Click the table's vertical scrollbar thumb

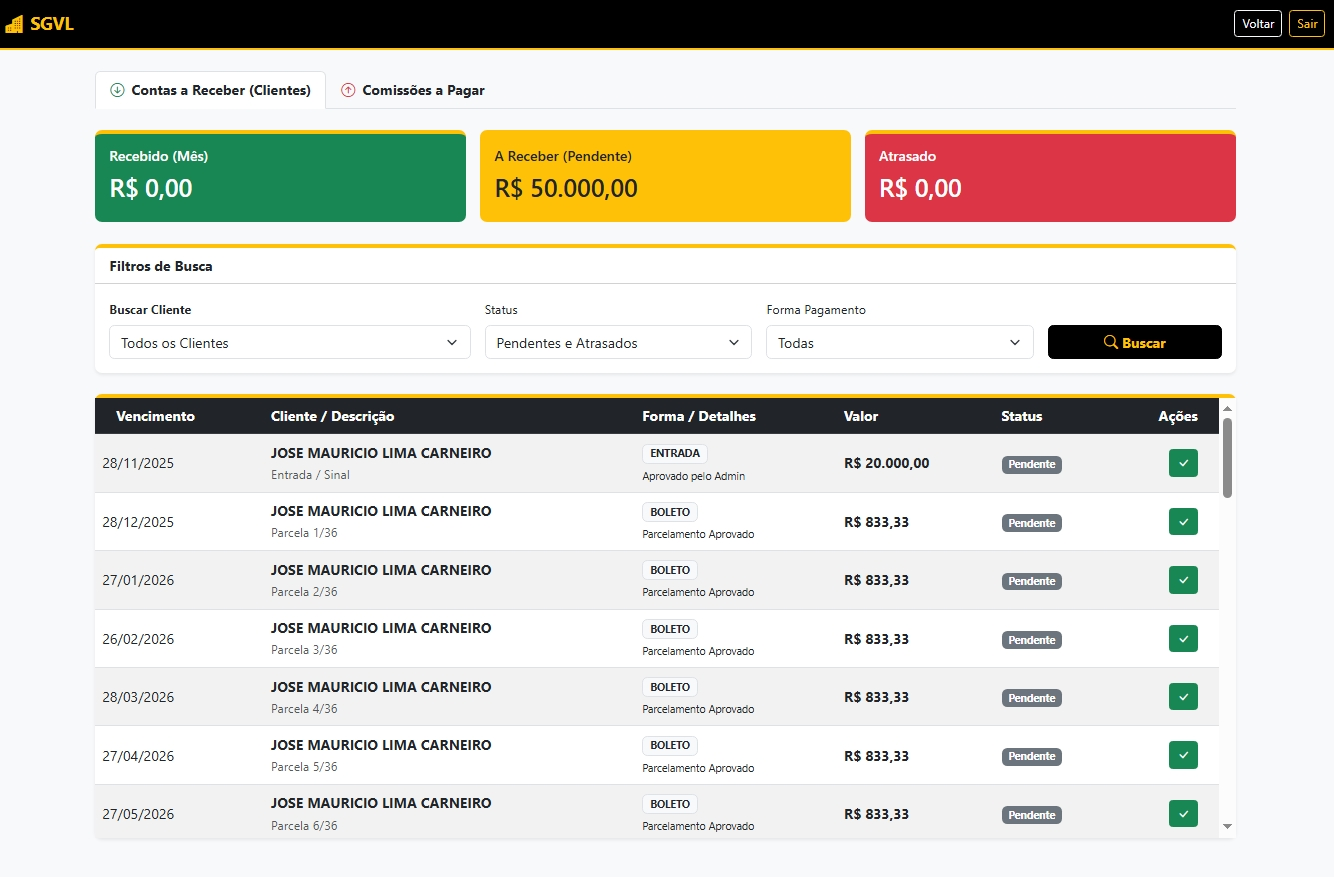coord(1227,457)
